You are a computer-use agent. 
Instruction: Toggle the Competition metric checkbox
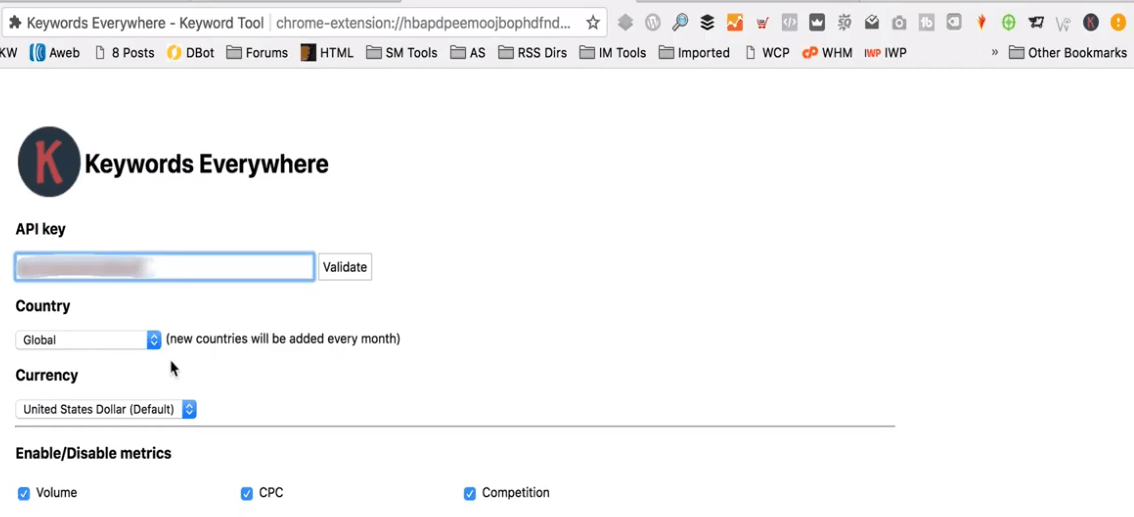click(469, 493)
